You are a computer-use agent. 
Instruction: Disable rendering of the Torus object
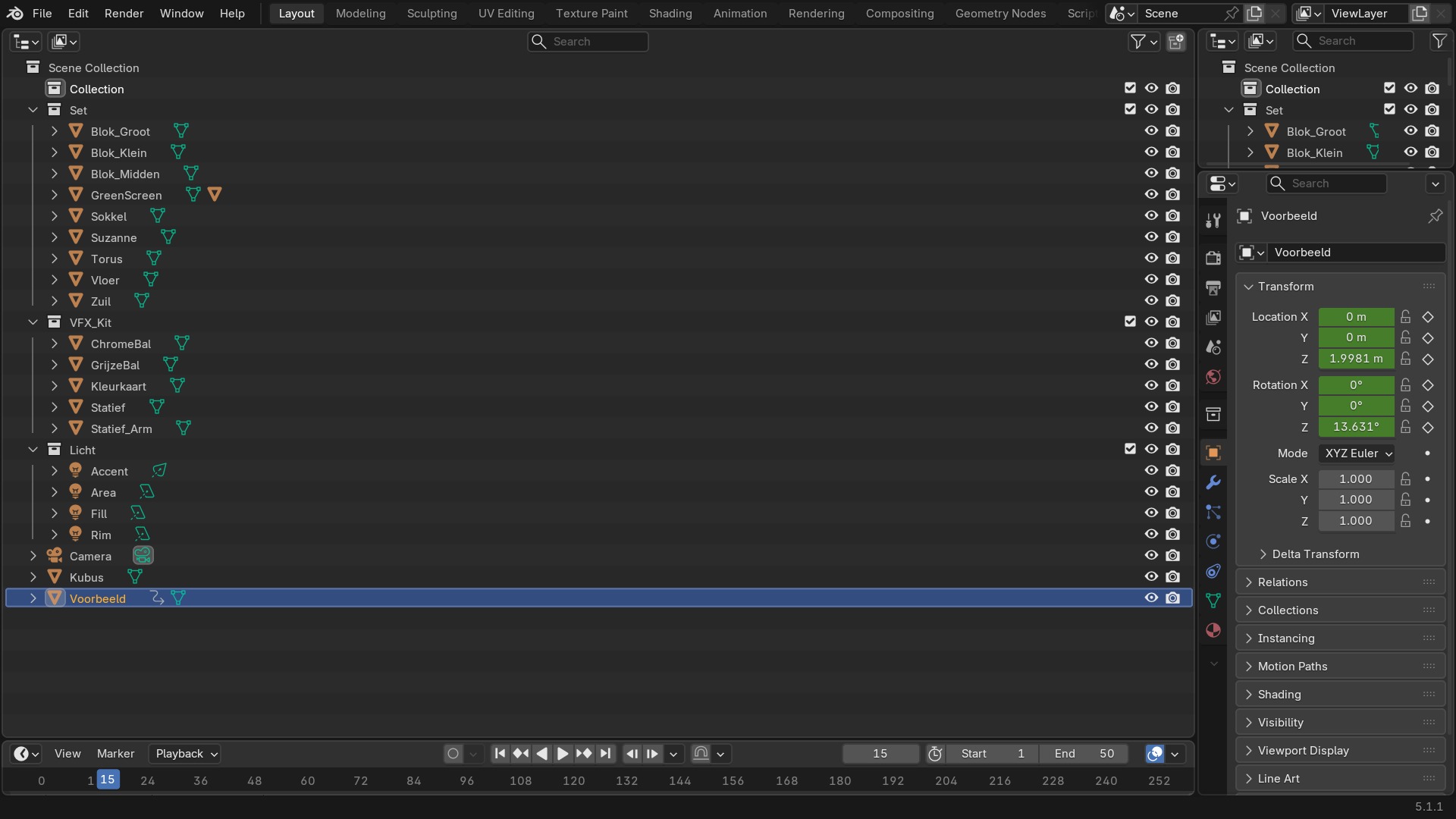coord(1173,259)
